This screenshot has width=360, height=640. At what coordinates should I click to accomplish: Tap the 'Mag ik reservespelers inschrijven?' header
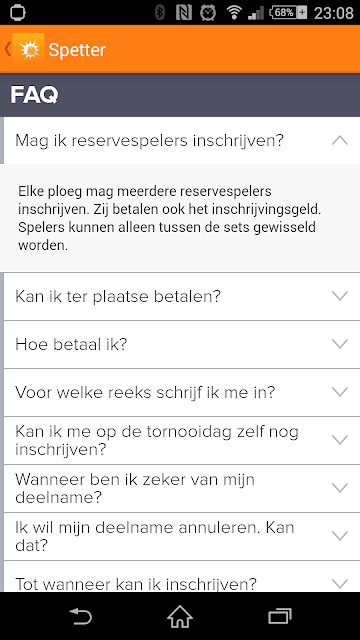tap(182, 140)
